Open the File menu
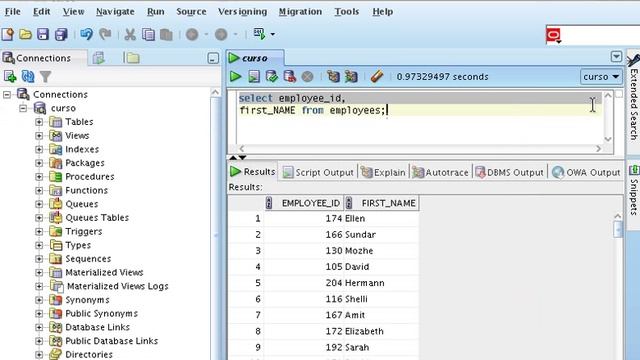This screenshot has width=640, height=360. coord(12,11)
